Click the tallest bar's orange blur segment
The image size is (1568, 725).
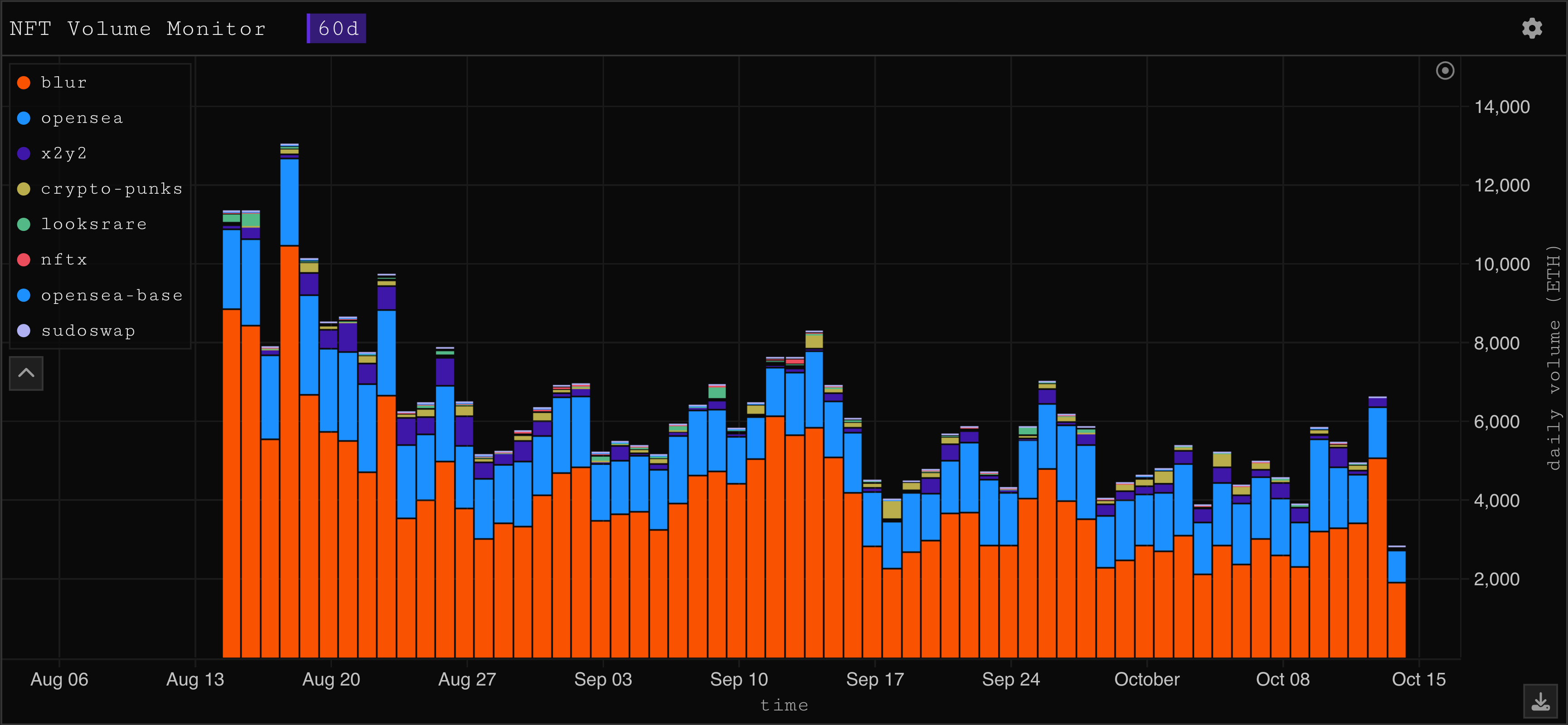click(289, 451)
